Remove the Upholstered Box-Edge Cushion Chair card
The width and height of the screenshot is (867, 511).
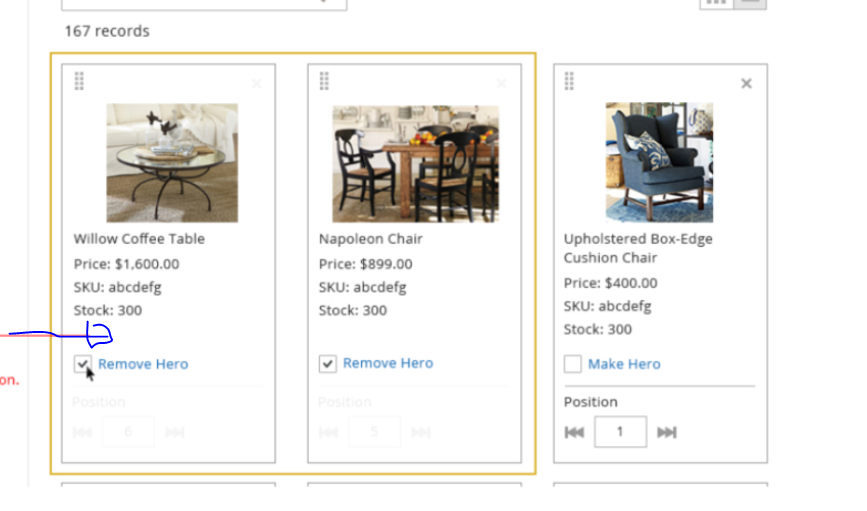746,84
